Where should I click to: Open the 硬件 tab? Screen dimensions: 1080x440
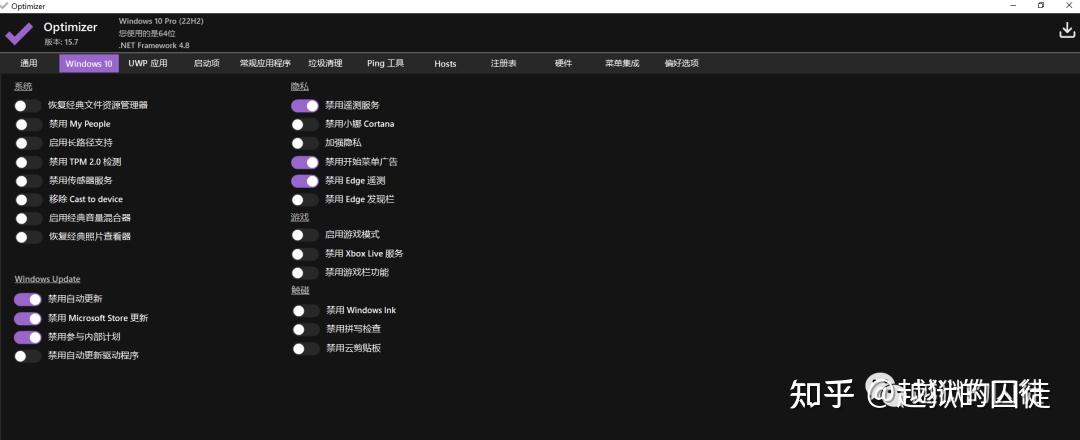563,63
